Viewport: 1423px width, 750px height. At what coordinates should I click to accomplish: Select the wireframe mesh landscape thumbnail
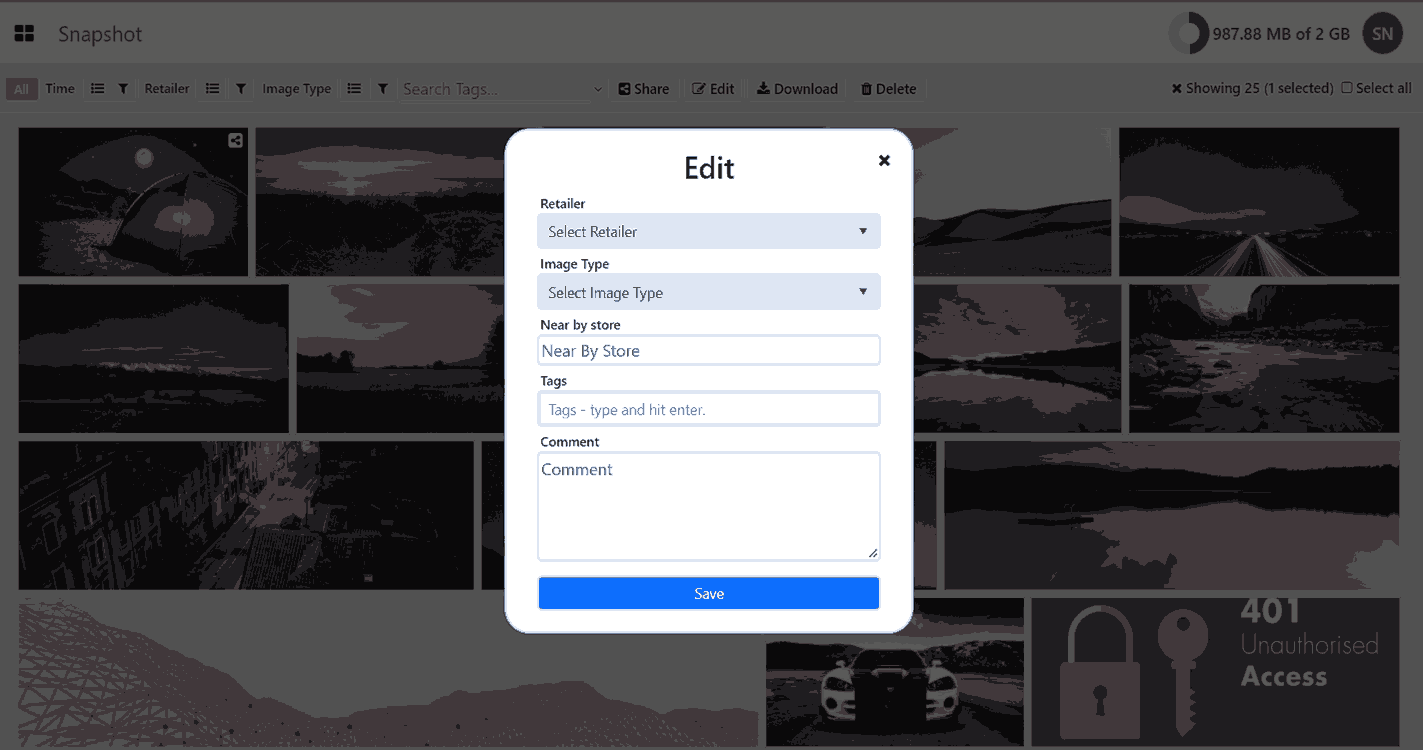pos(388,672)
